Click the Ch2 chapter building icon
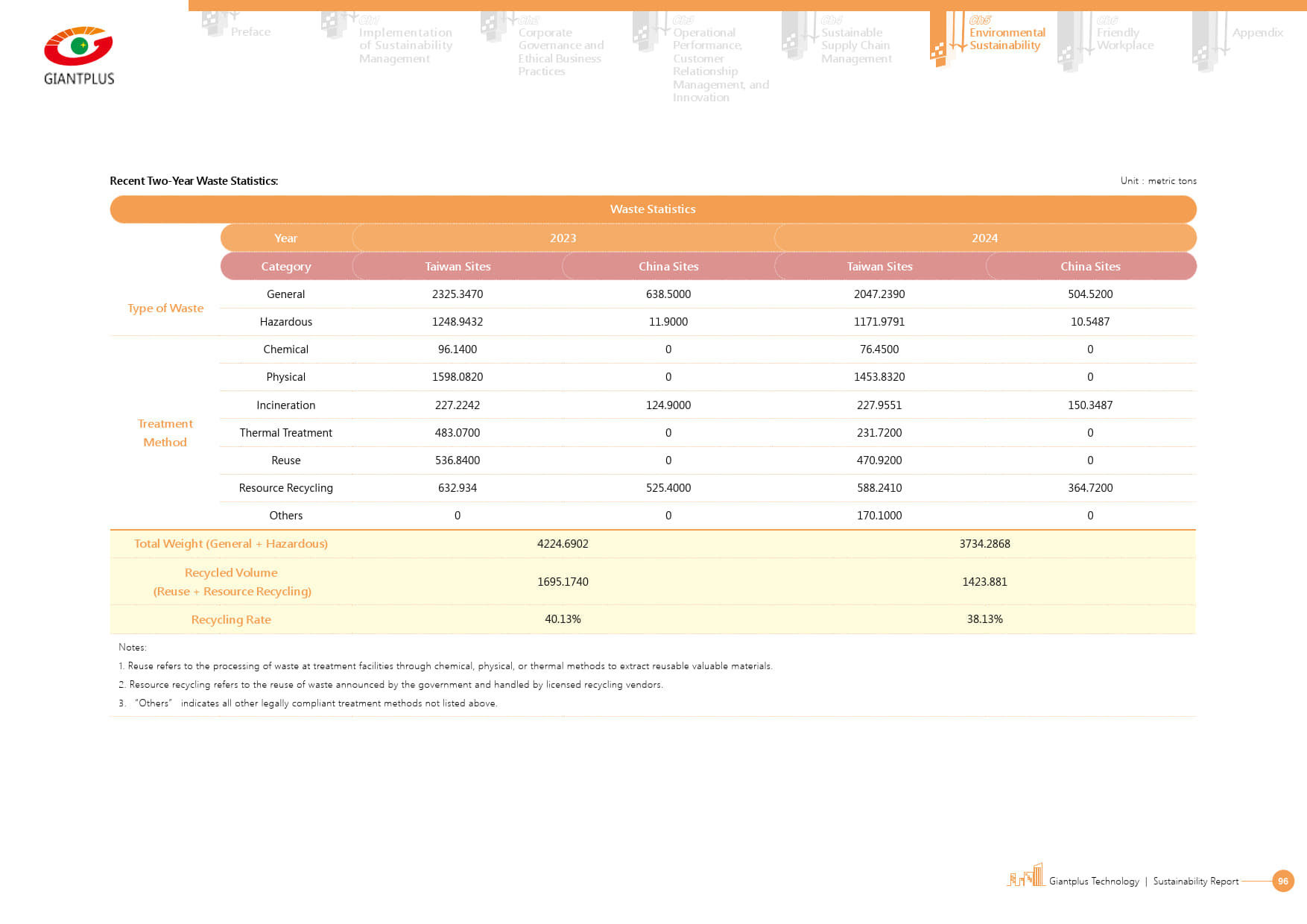This screenshot has width=1307, height=924. click(x=493, y=27)
